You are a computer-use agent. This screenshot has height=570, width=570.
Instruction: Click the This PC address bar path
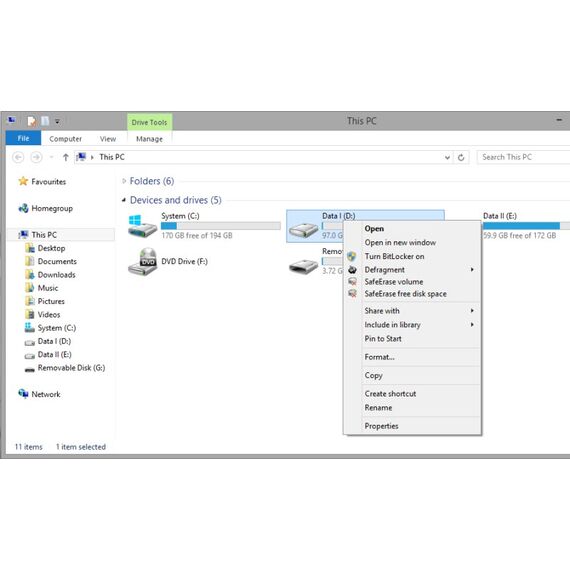112,157
